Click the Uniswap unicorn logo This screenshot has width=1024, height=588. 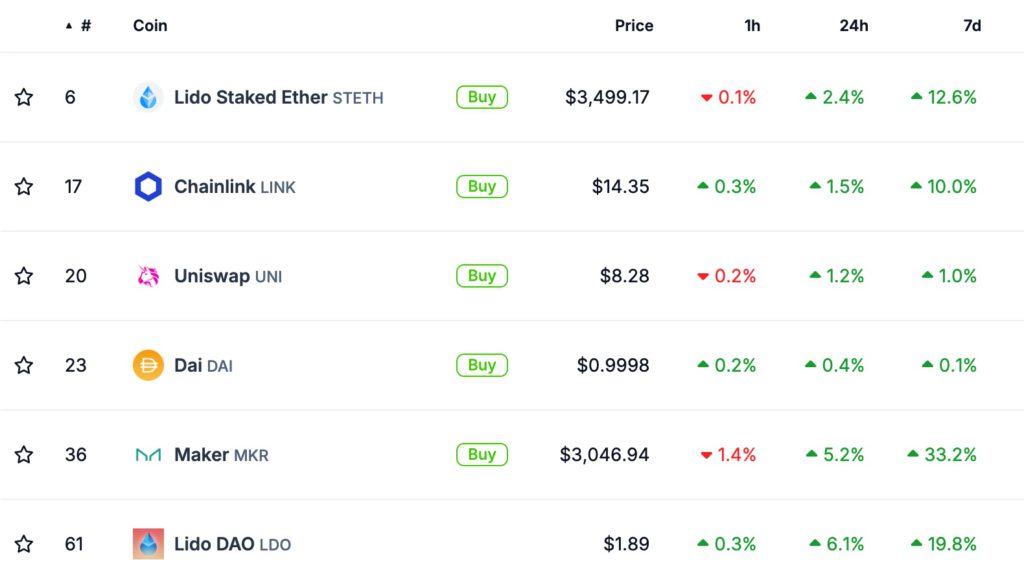[x=148, y=276]
